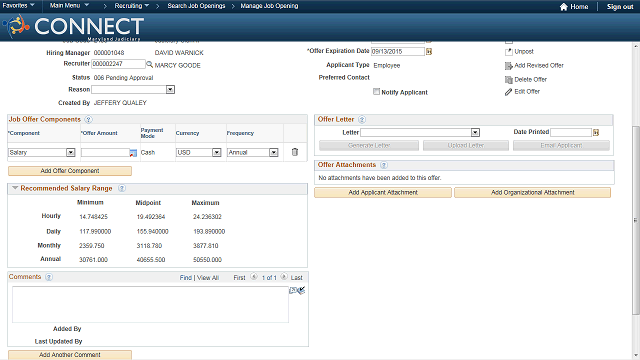Click the Offer Amount input field
The height and width of the screenshot is (360, 640).
coord(105,152)
